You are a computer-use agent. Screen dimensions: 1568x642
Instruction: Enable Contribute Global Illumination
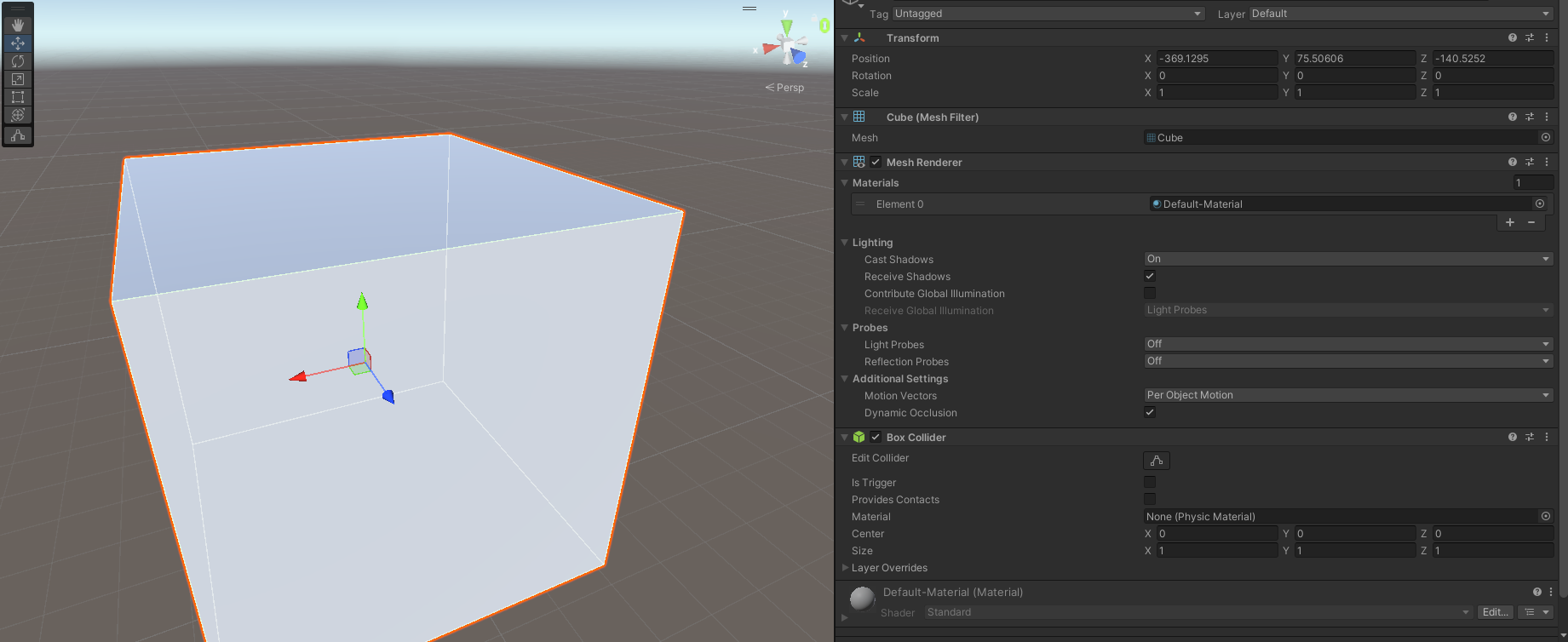(1150, 293)
